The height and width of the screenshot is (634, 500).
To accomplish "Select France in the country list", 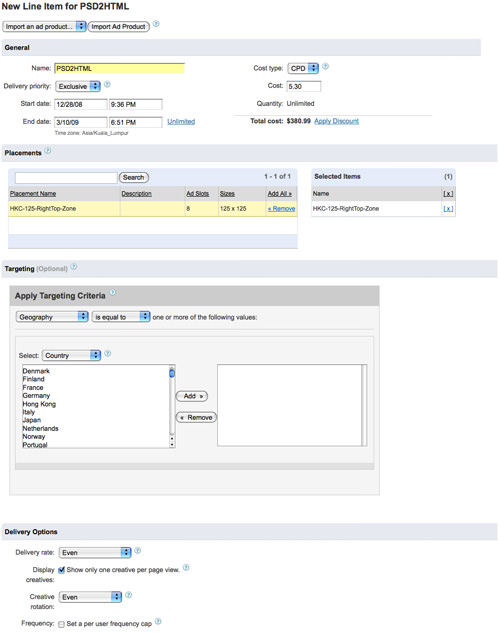I will [x=33, y=387].
